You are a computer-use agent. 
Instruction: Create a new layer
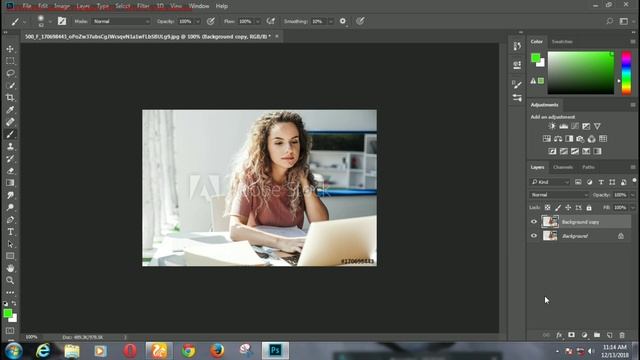pos(609,335)
